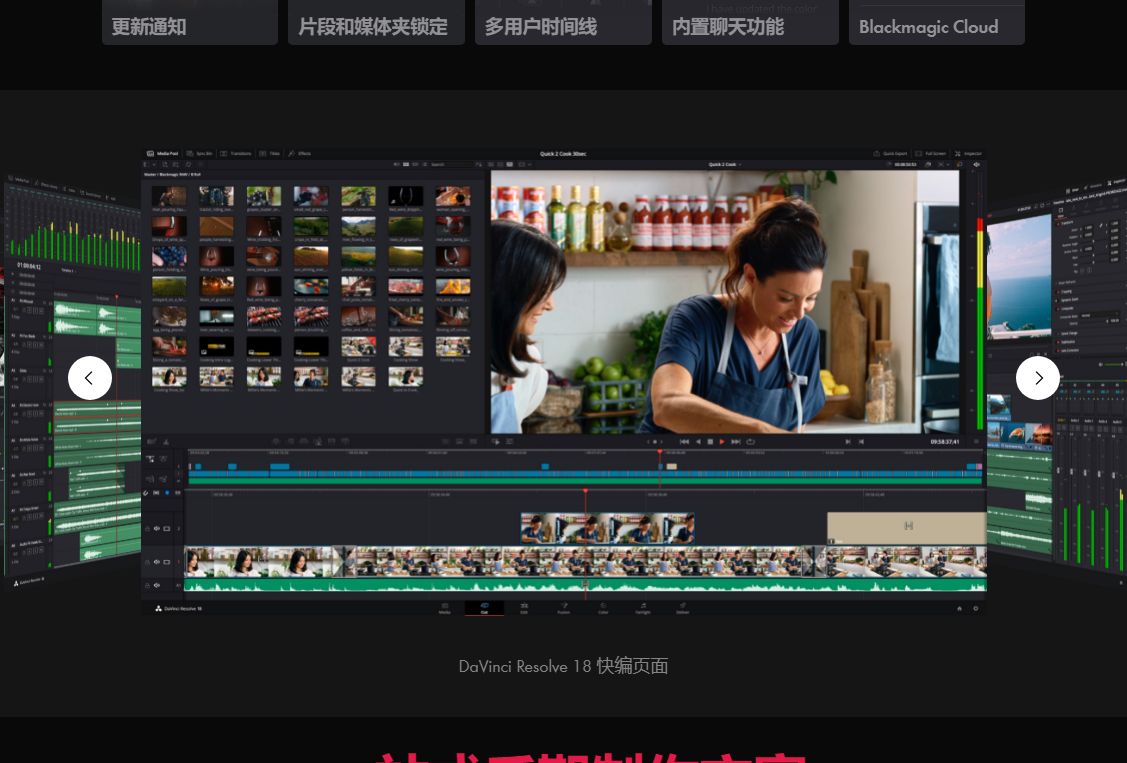Go to the next edit point
Image resolution: width=1127 pixels, height=763 pixels.
[861, 442]
